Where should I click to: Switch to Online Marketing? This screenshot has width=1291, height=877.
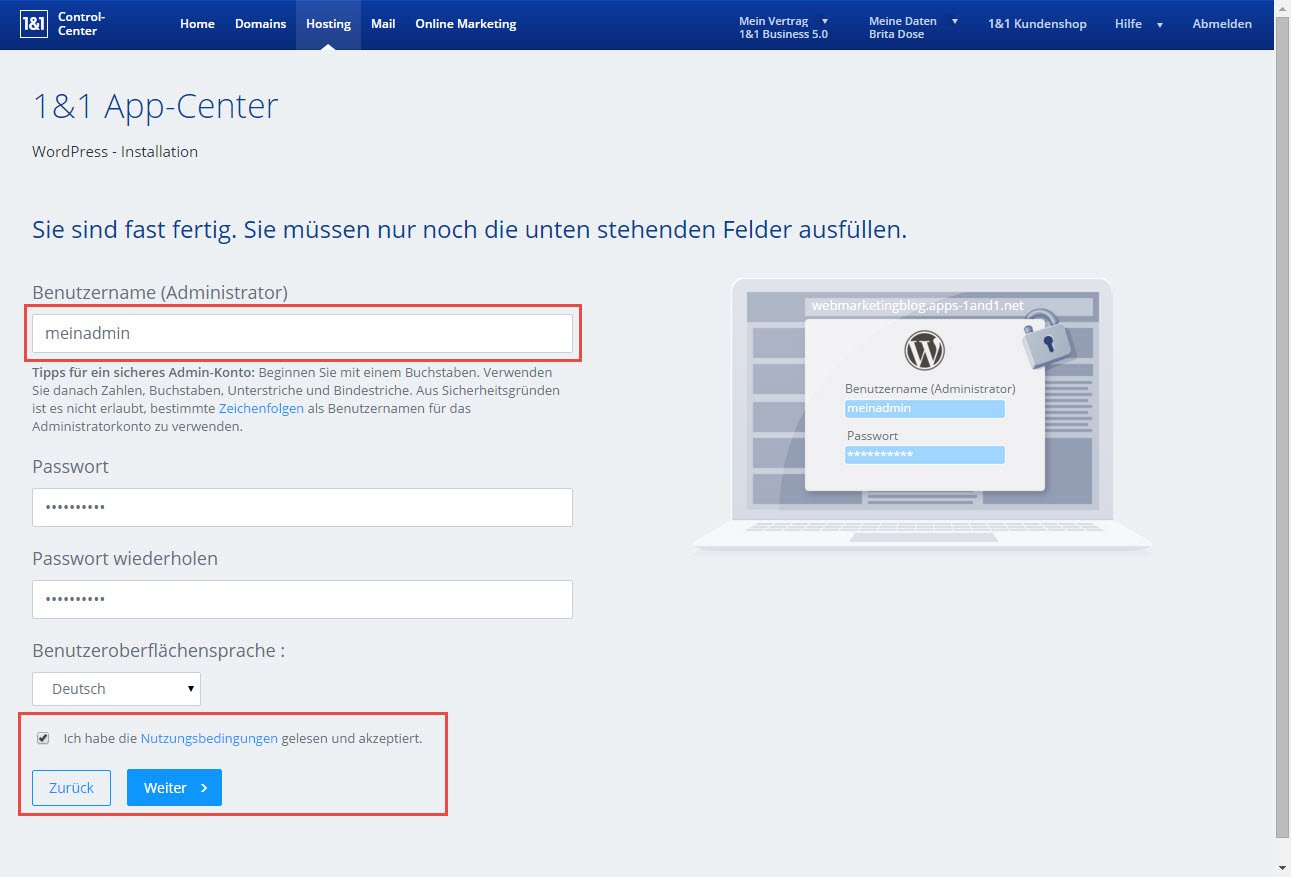[x=465, y=24]
